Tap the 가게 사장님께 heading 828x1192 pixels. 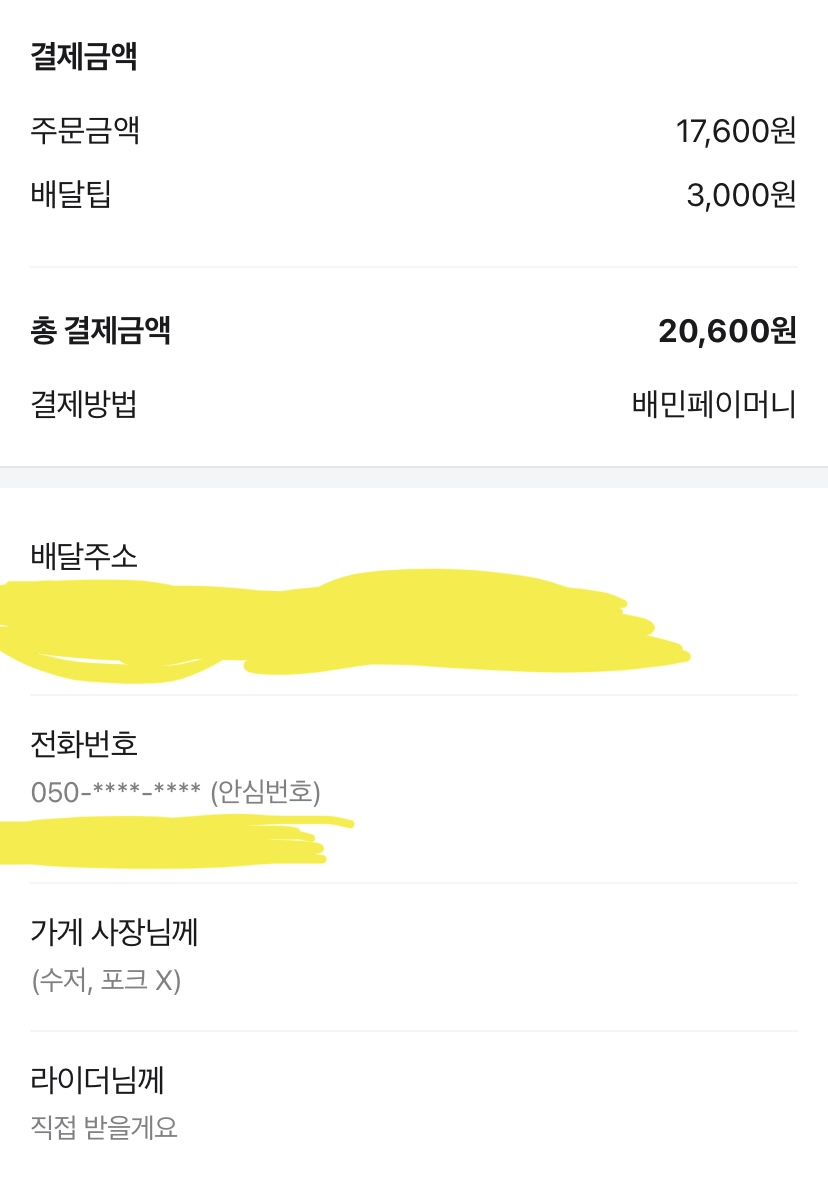(x=115, y=933)
